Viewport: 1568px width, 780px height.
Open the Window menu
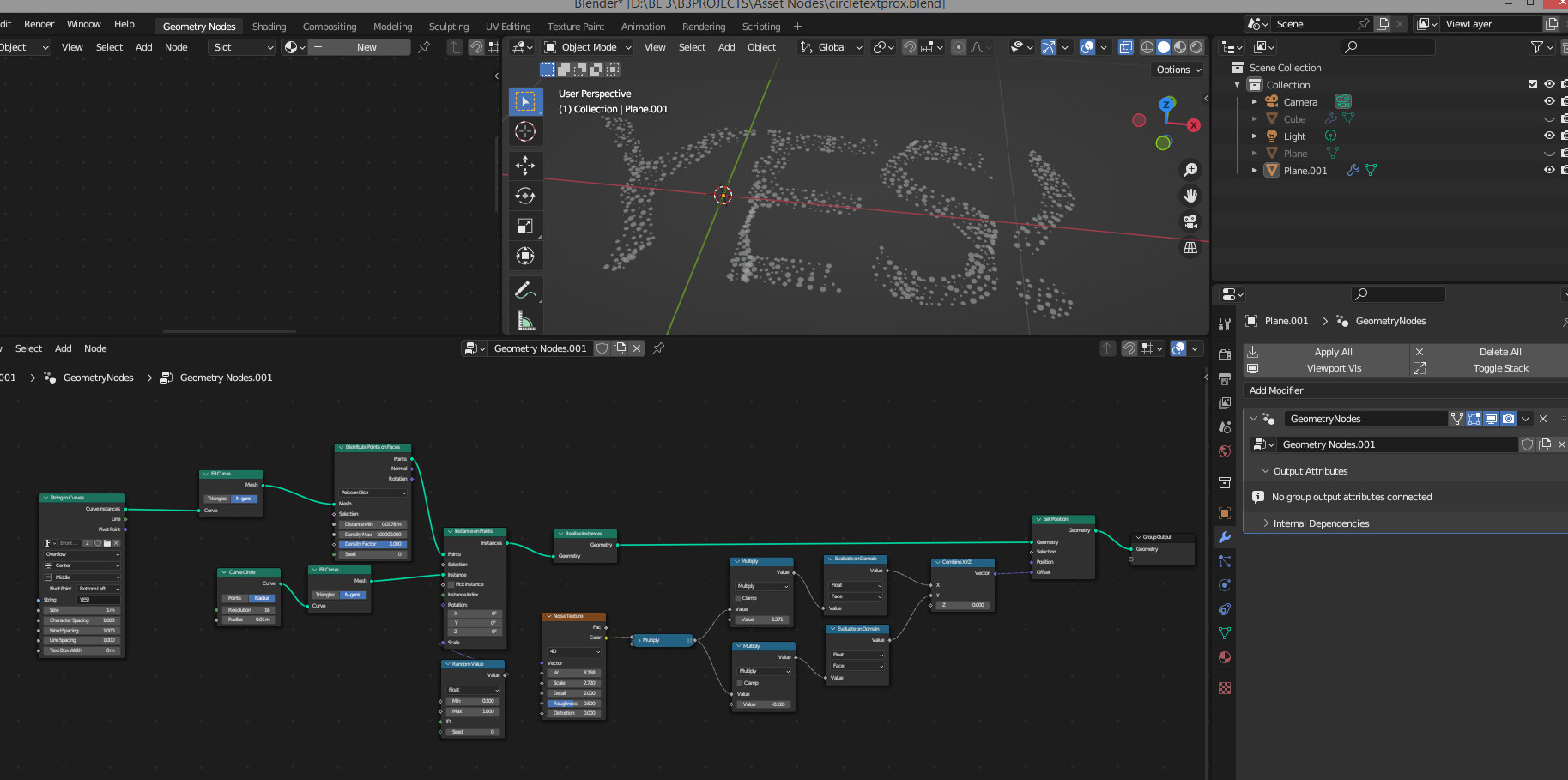coord(83,24)
